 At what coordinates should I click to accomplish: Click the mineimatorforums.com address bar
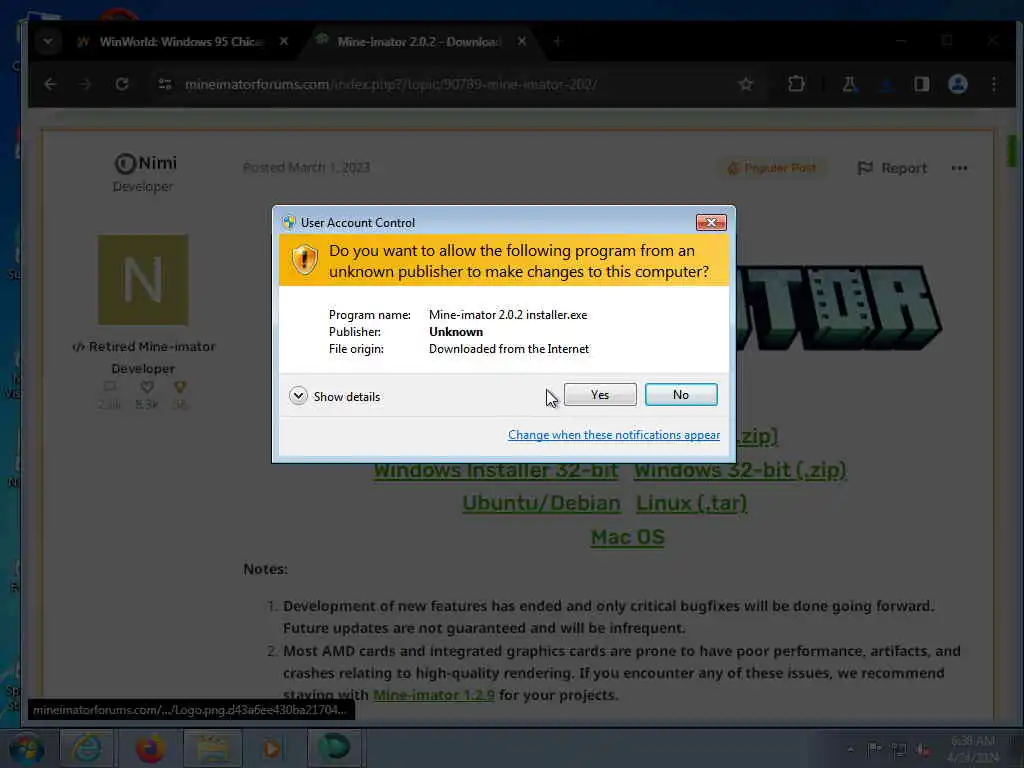pos(391,84)
